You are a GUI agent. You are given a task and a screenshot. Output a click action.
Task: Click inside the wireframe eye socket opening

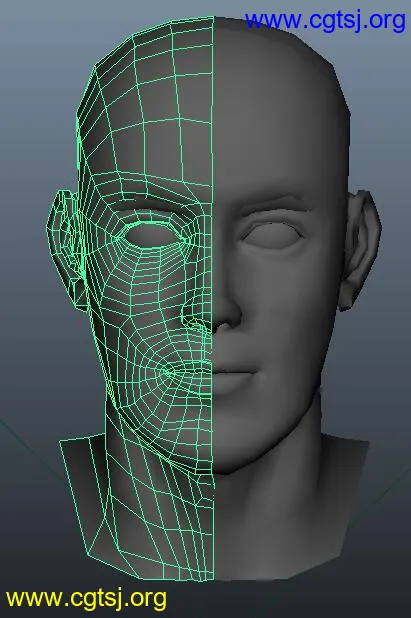154,235
